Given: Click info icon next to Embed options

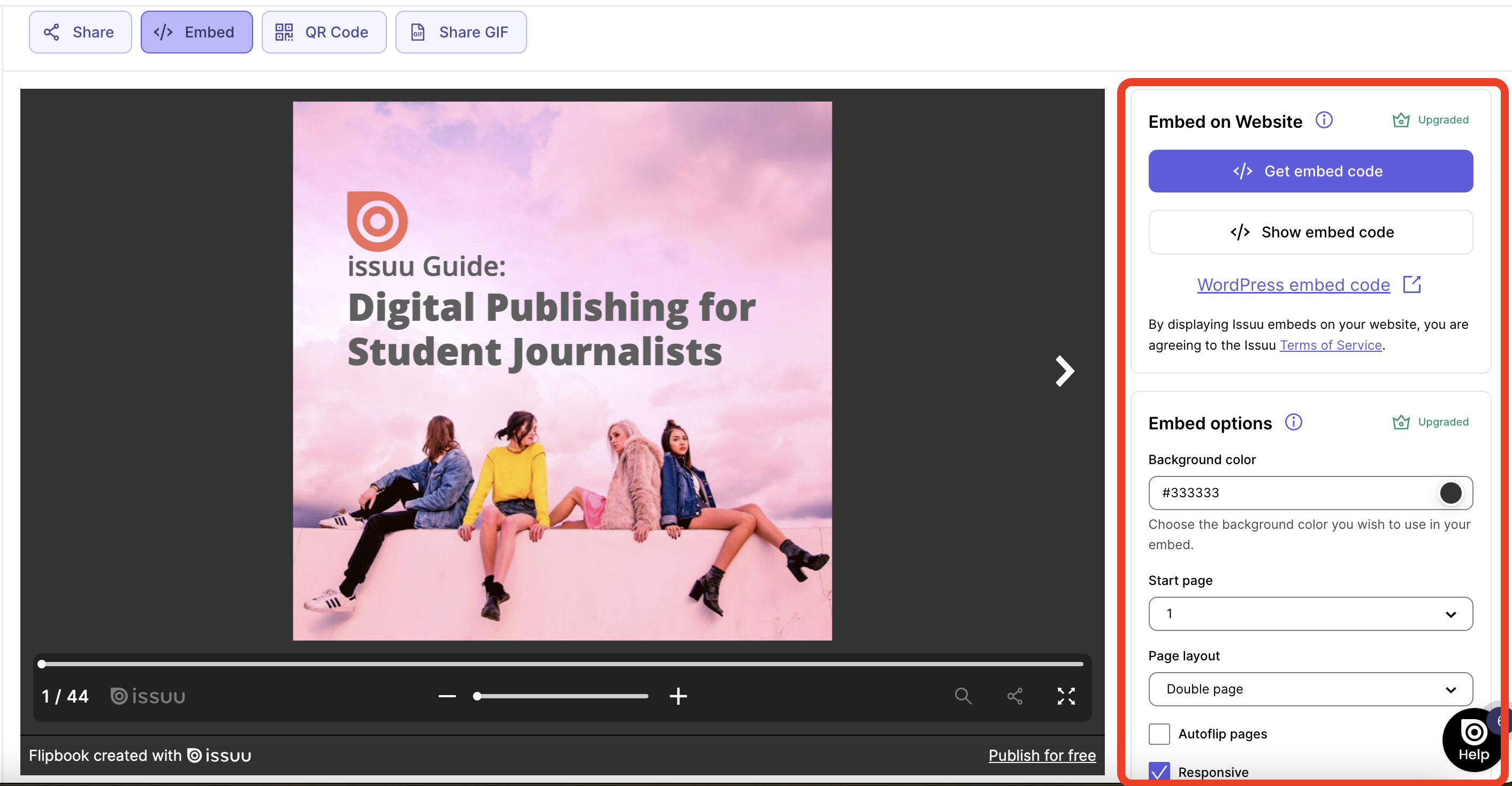Looking at the screenshot, I should tap(1293, 422).
